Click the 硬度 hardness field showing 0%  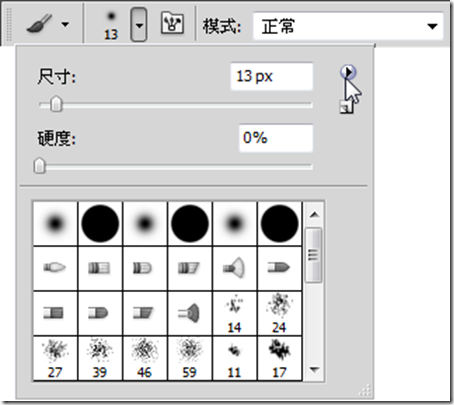pos(276,138)
